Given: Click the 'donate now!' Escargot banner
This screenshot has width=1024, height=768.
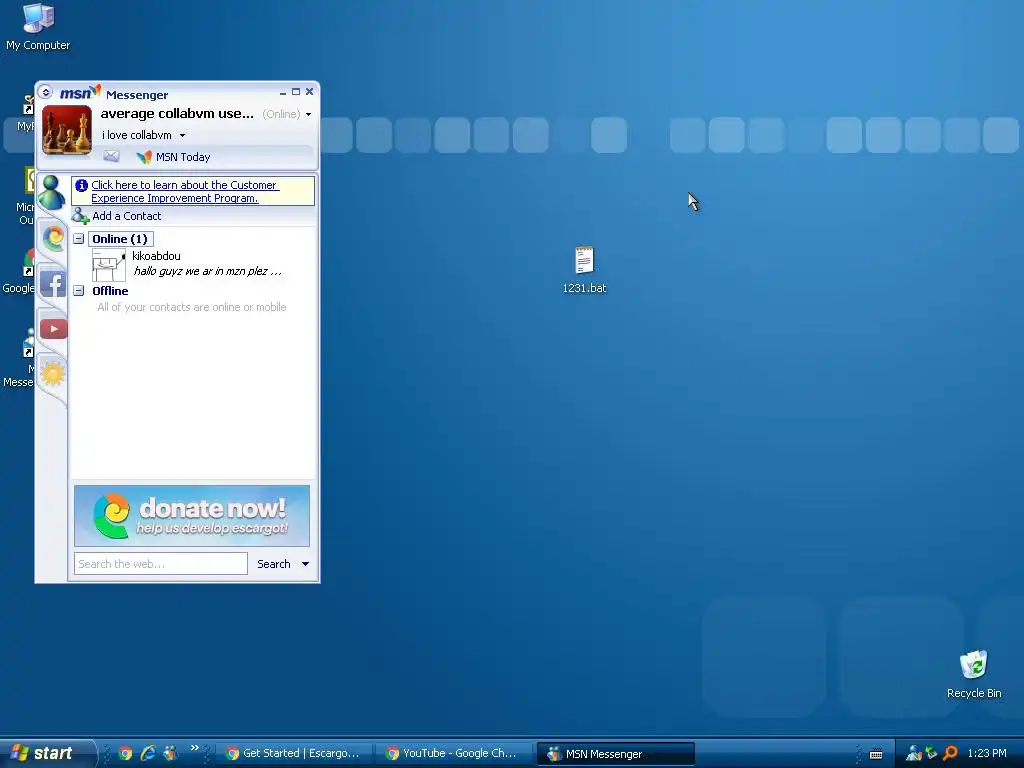Looking at the screenshot, I should (x=192, y=516).
